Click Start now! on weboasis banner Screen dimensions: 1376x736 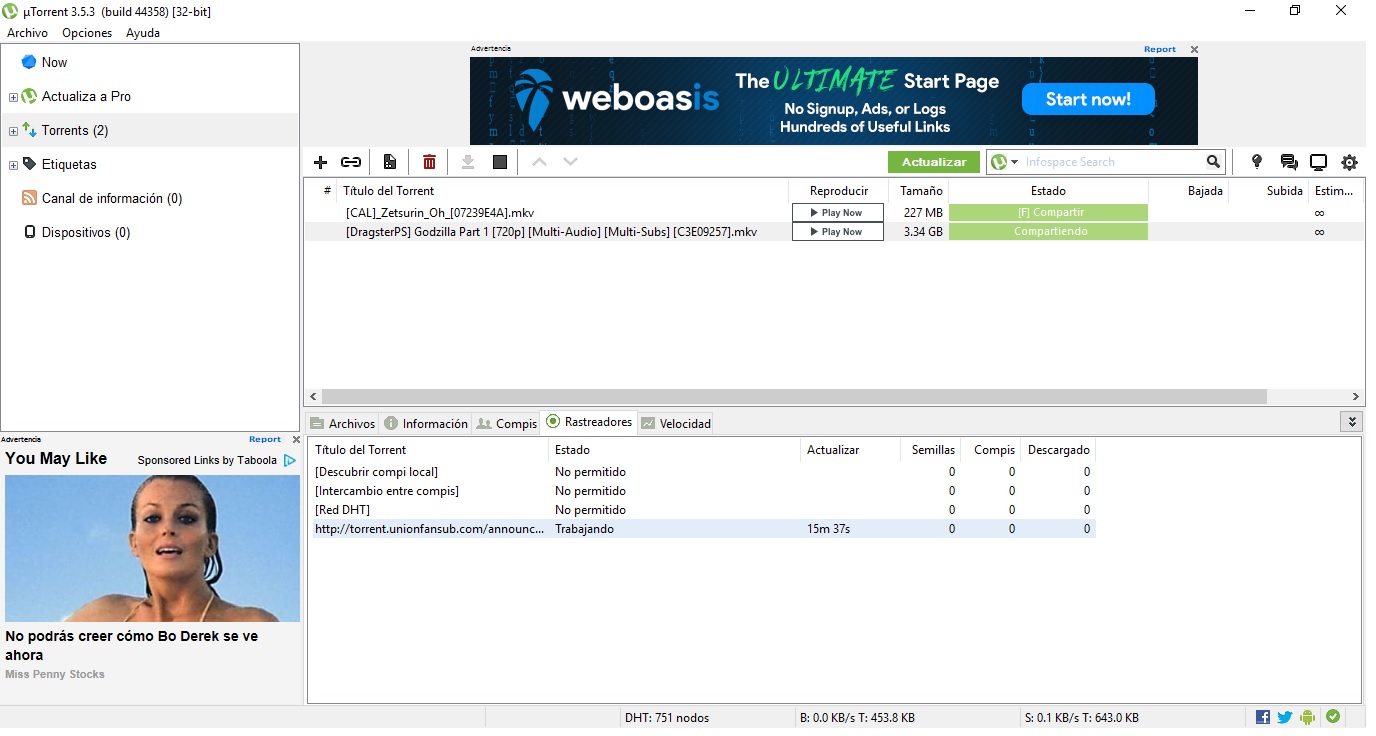coord(1088,99)
